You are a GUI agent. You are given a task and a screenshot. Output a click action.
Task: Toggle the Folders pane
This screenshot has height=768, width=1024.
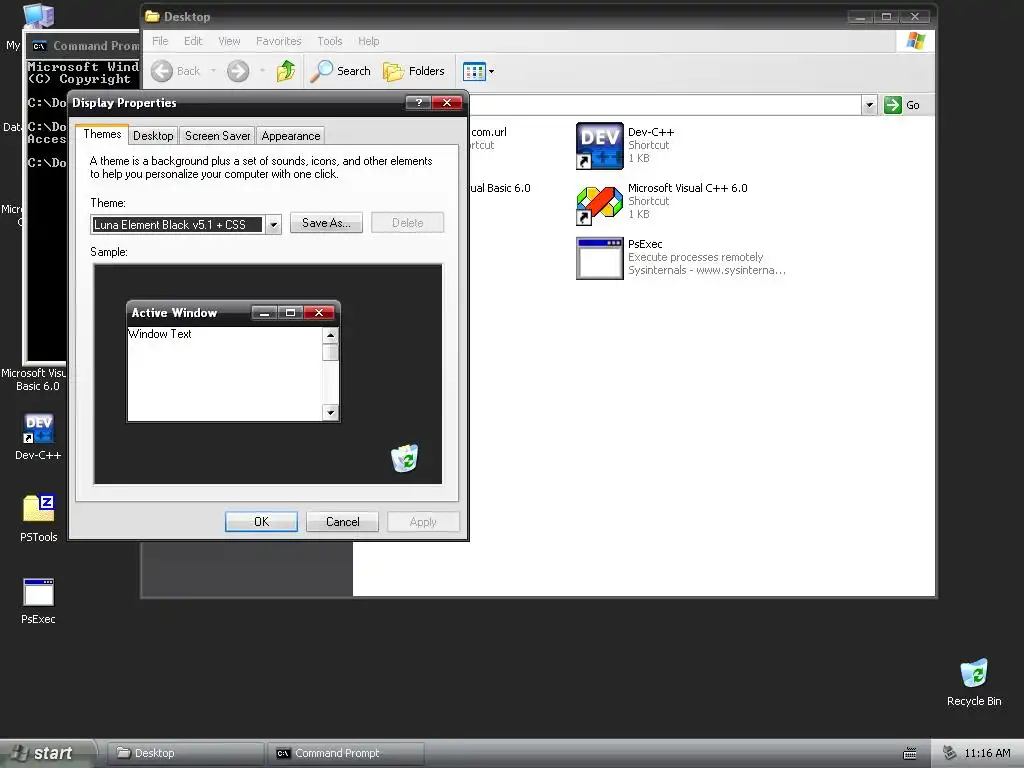coord(414,71)
